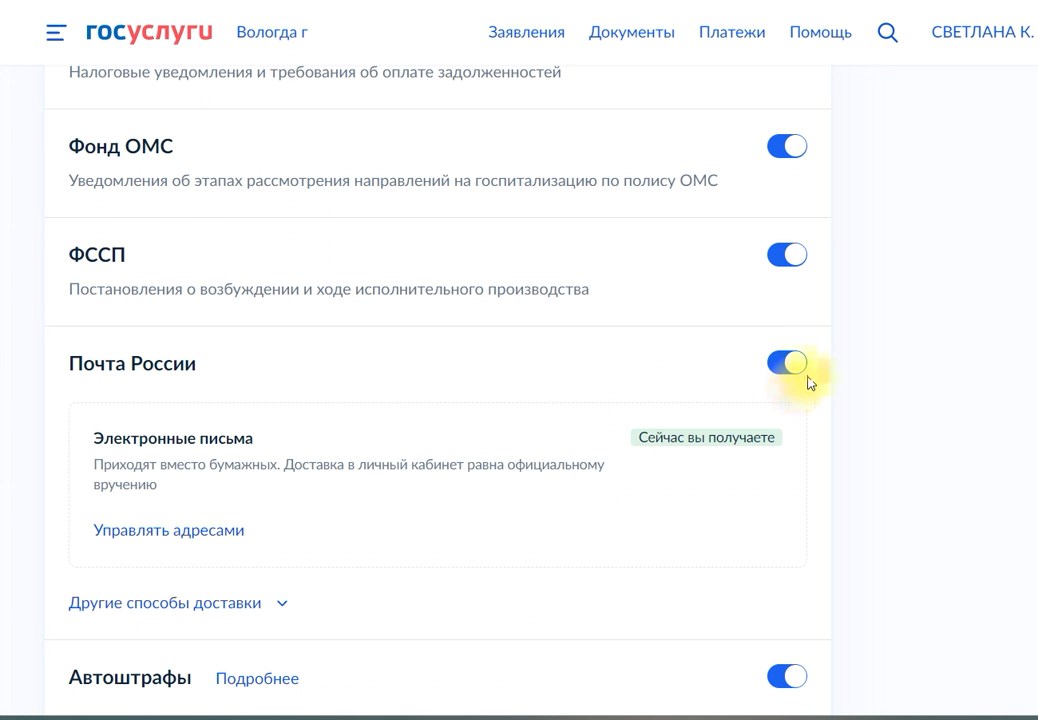The width and height of the screenshot is (1038, 720).
Task: Open search with the magnifier icon
Action: [887, 32]
